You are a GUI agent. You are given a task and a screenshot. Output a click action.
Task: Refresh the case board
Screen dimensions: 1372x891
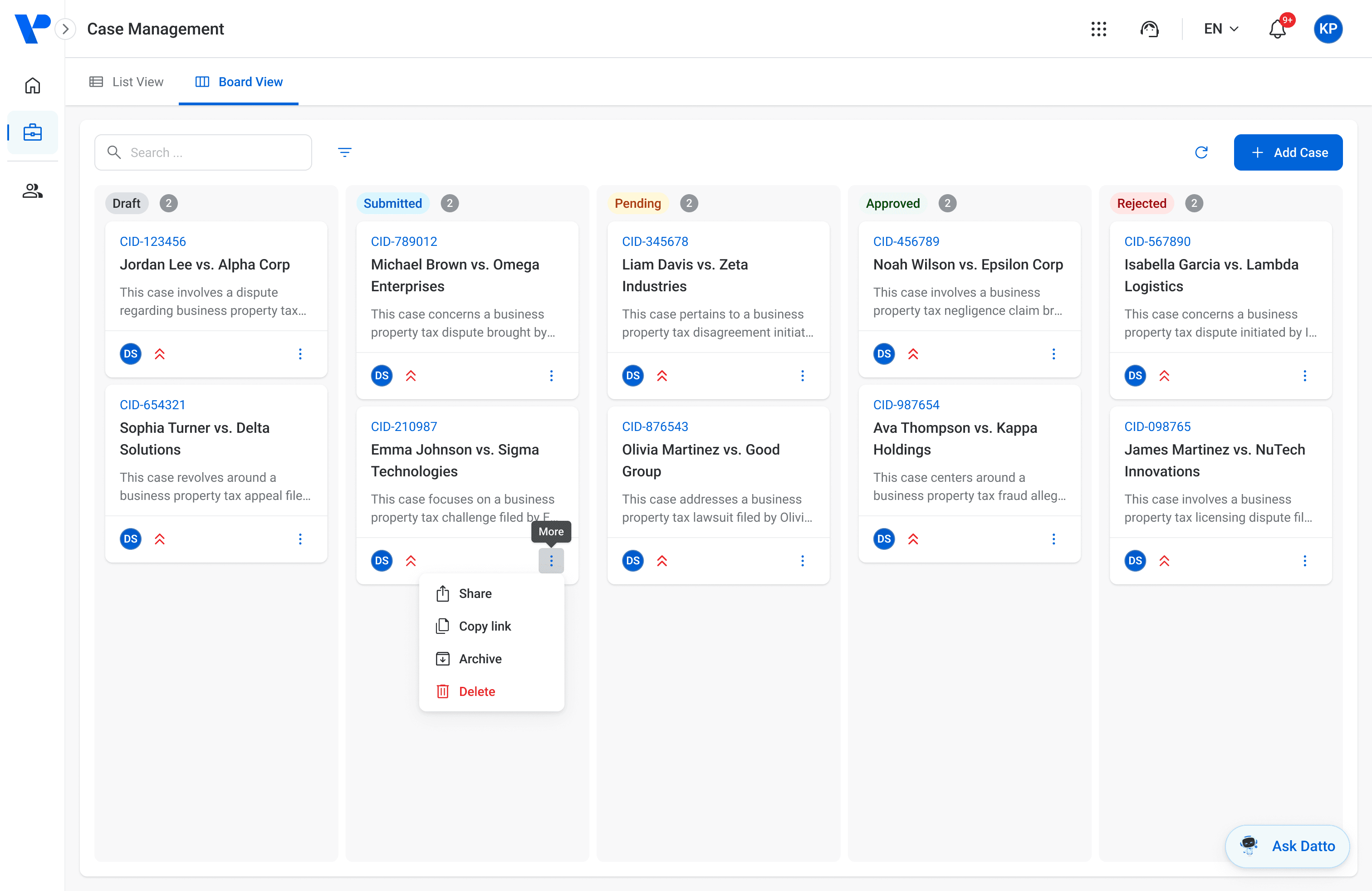coord(1201,152)
